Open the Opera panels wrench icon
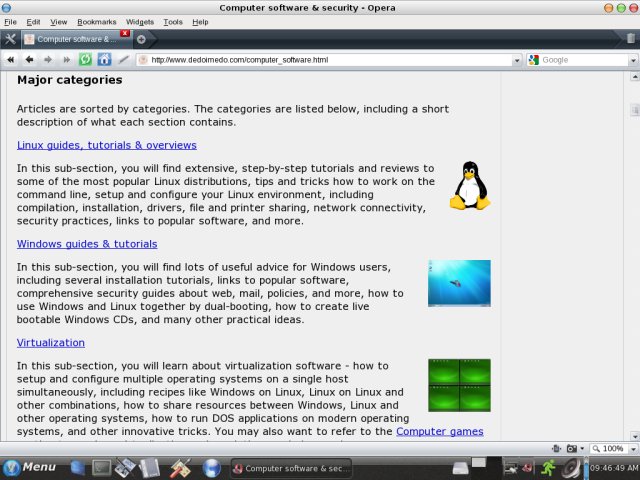The width and height of the screenshot is (640, 480). tap(10, 39)
